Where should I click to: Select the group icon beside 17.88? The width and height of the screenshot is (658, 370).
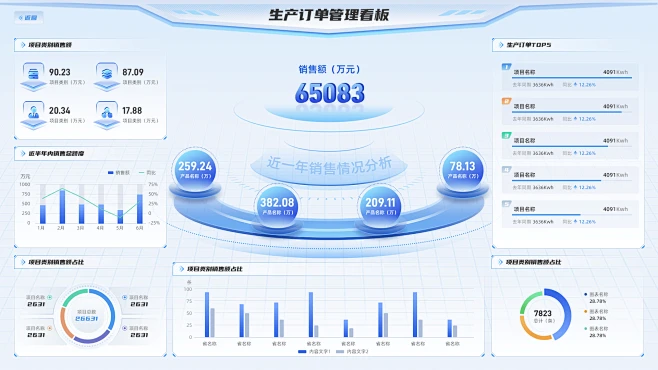click(x=107, y=112)
